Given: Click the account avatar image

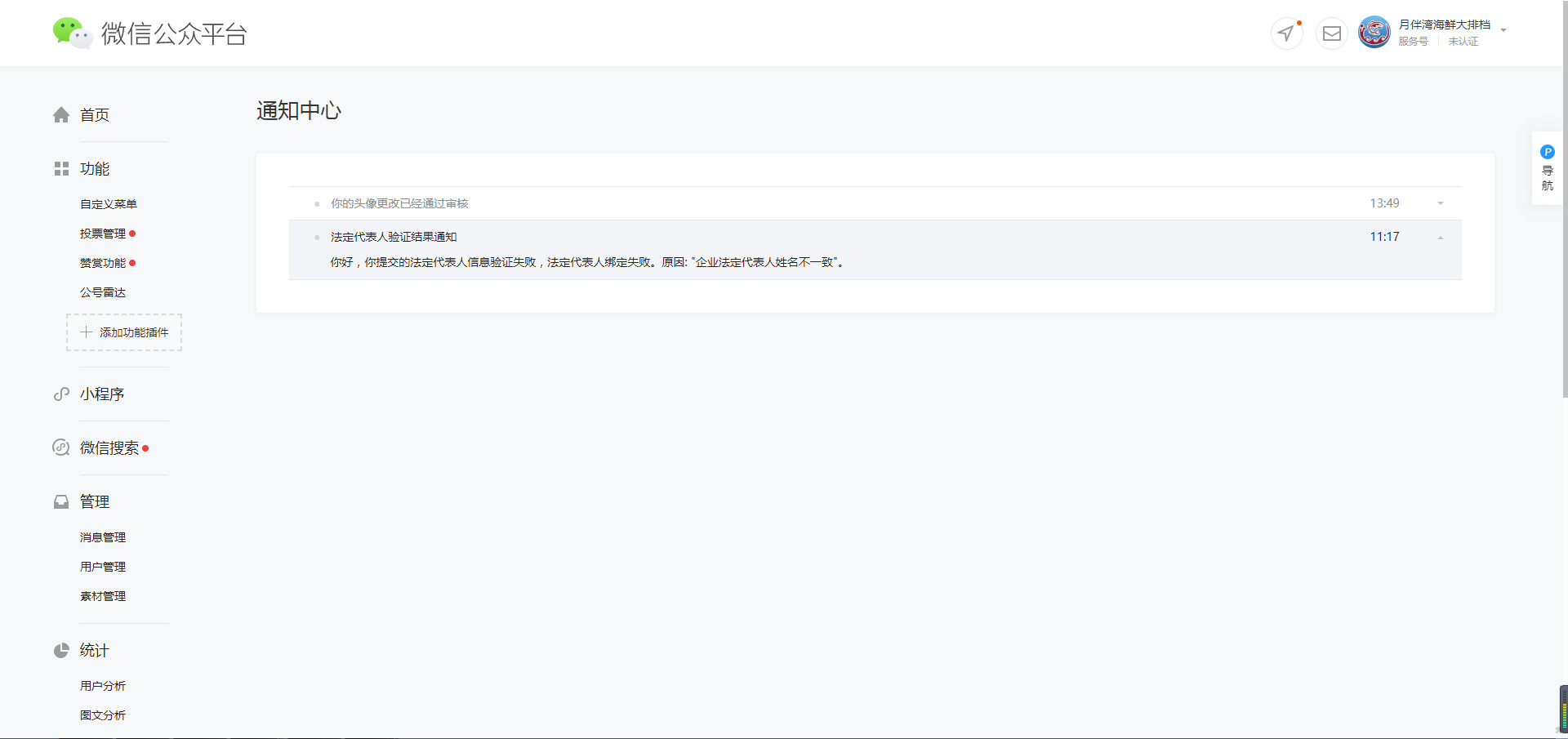Looking at the screenshot, I should pyautogui.click(x=1374, y=33).
